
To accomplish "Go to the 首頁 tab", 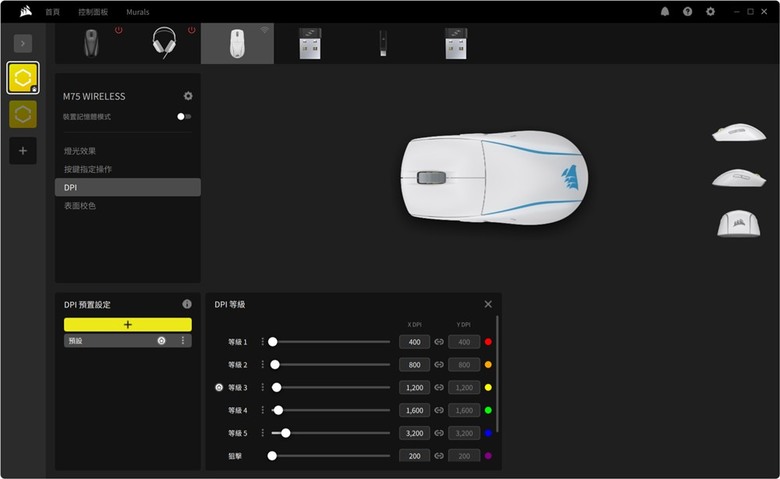I will pyautogui.click(x=53, y=12).
